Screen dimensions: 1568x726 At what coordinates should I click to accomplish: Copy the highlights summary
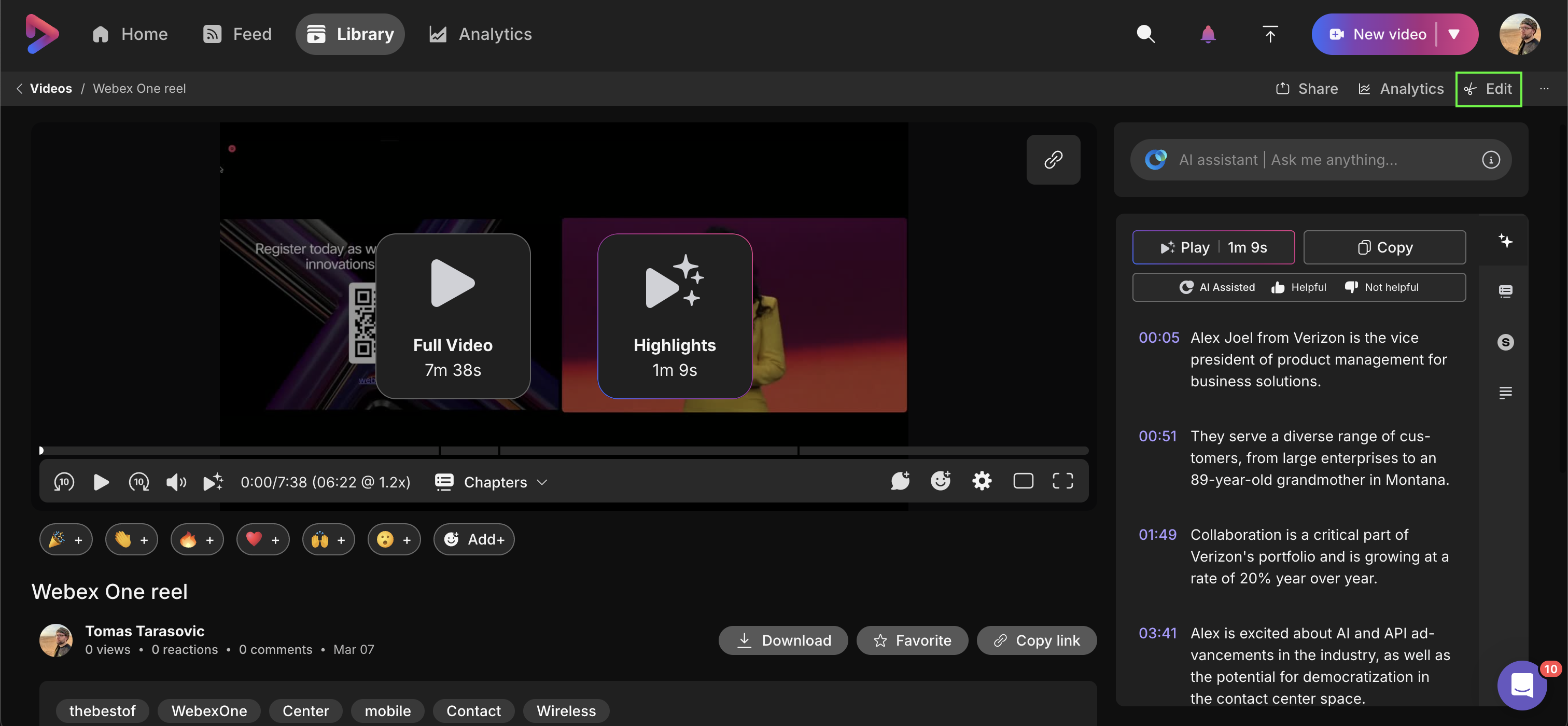pyautogui.click(x=1384, y=247)
